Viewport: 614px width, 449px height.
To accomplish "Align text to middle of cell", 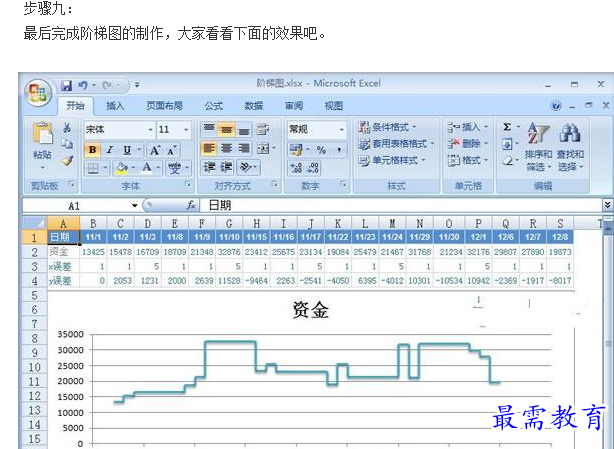I will [x=226, y=128].
